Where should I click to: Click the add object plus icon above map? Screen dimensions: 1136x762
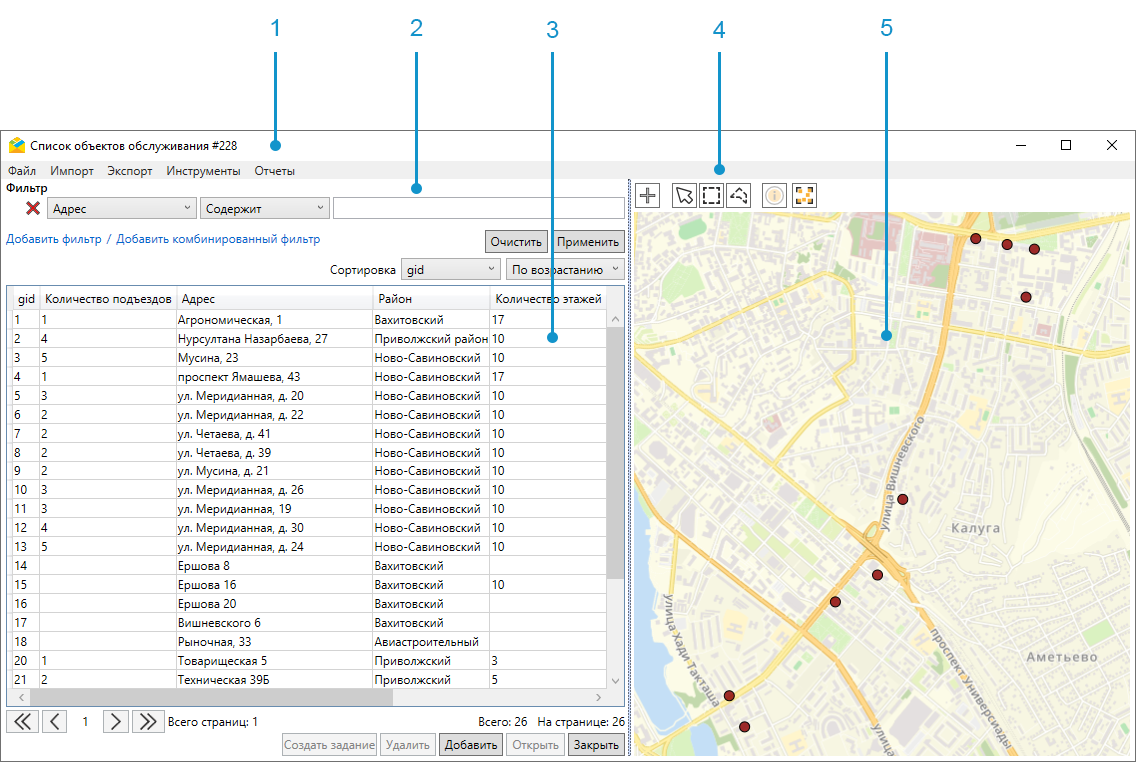(x=648, y=195)
